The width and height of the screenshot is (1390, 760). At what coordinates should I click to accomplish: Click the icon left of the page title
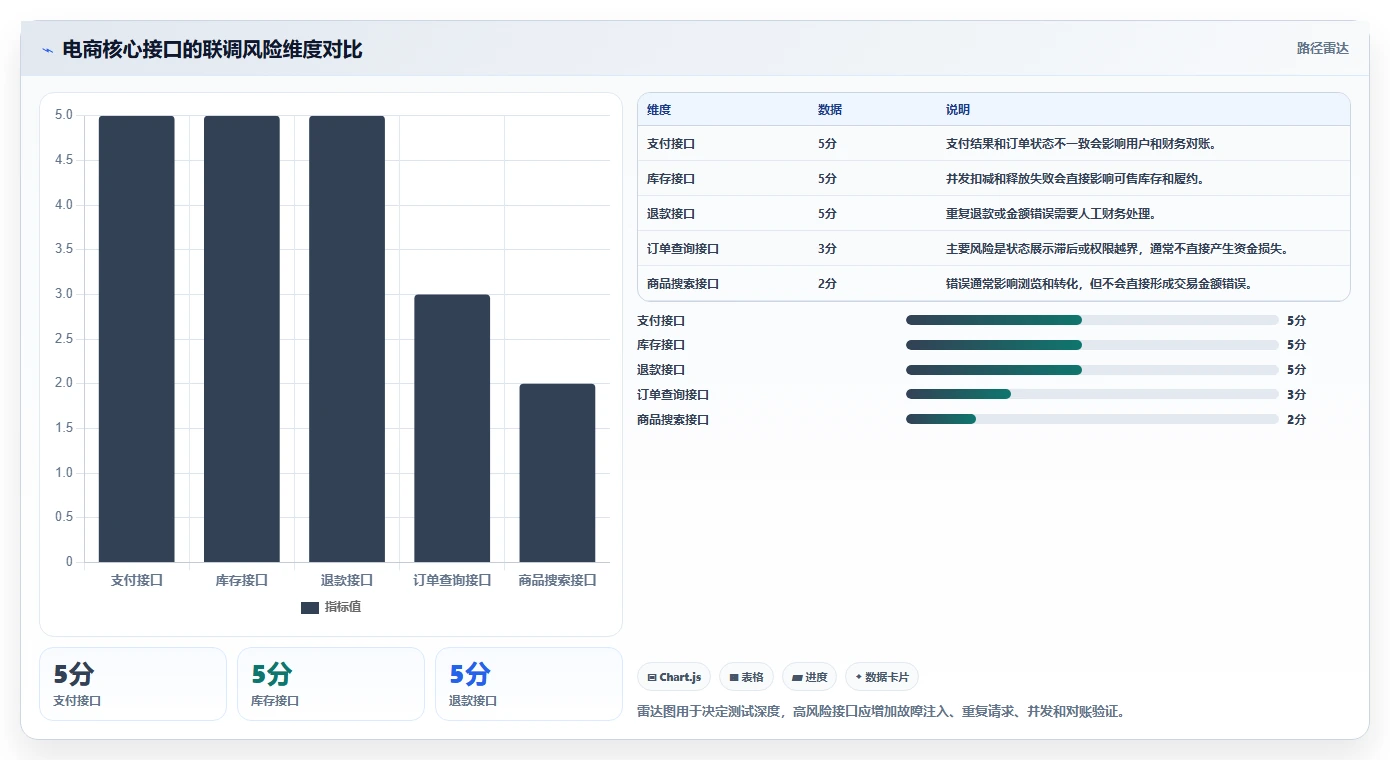click(x=47, y=50)
